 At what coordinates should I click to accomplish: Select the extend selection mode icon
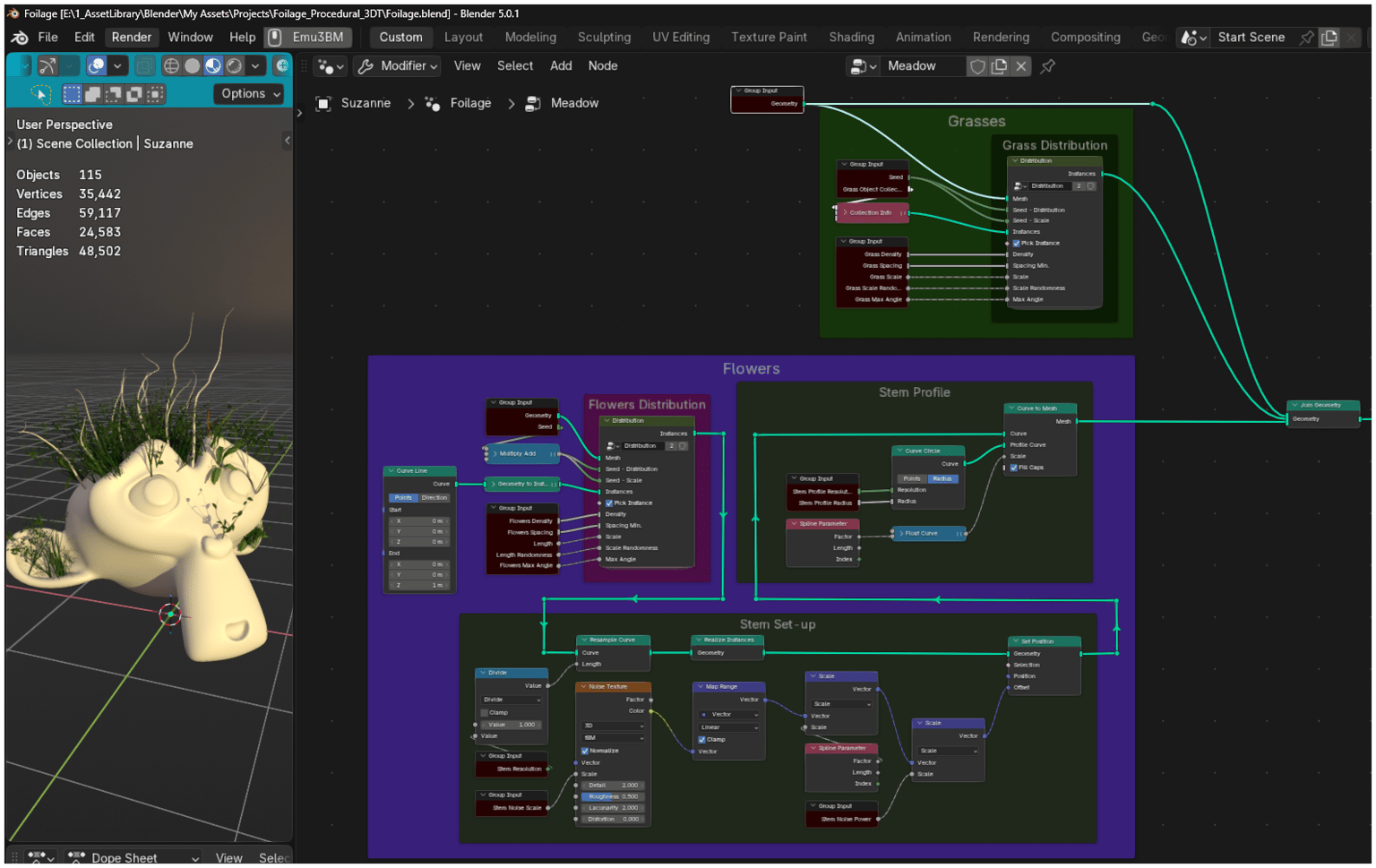92,94
